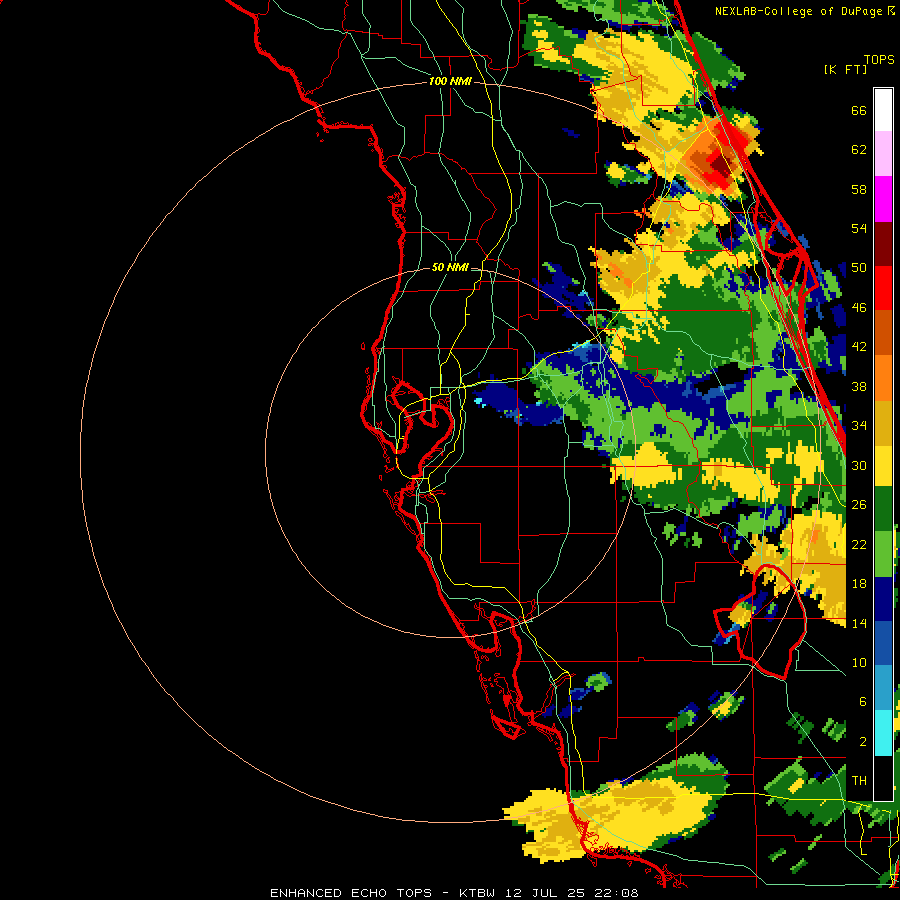900x900 pixels.
Task: Pick the yellow legend swatch
Action: (883, 466)
